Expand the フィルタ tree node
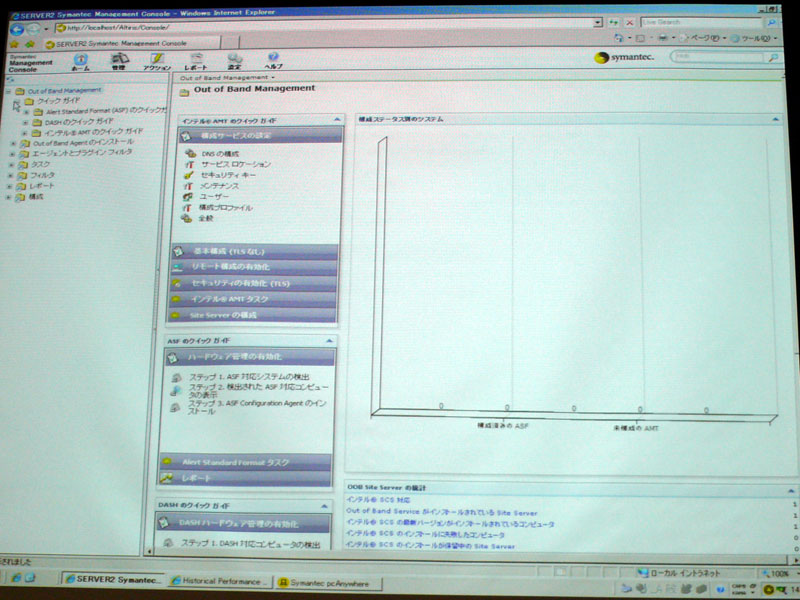 click(x=10, y=176)
